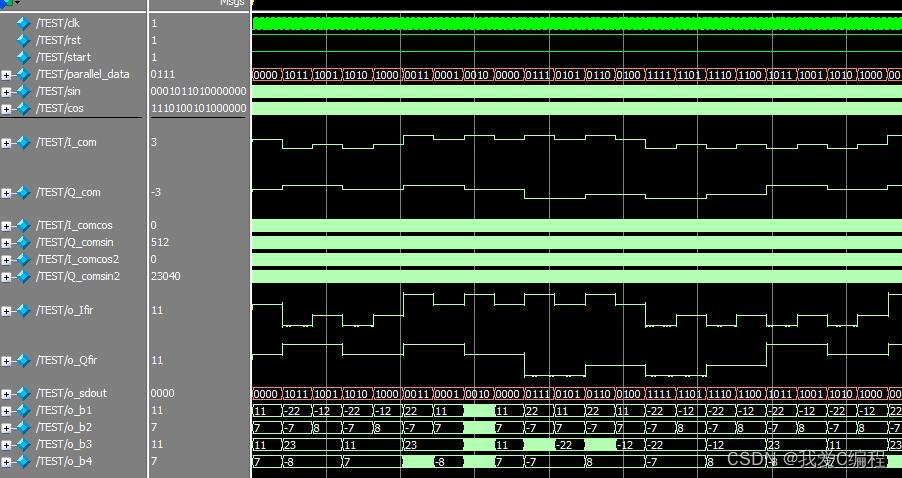Screen dimensions: 902x478
Task: Click the 1111 segment in parallel_data waveform
Action: point(659,75)
